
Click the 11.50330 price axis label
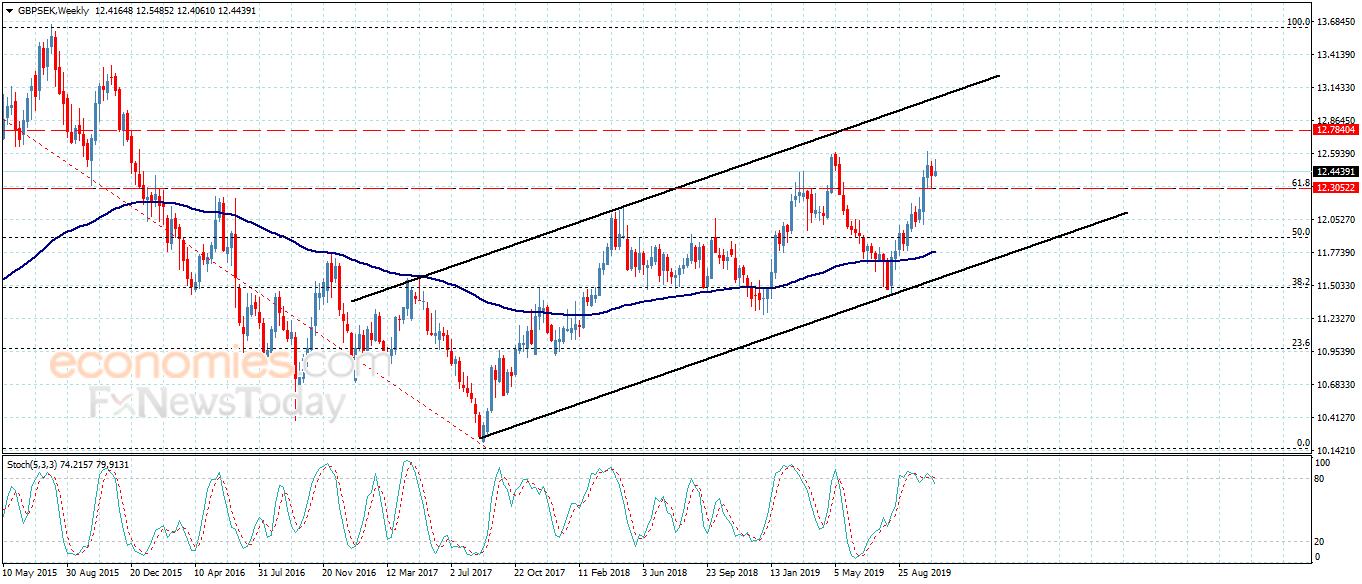click(1337, 286)
